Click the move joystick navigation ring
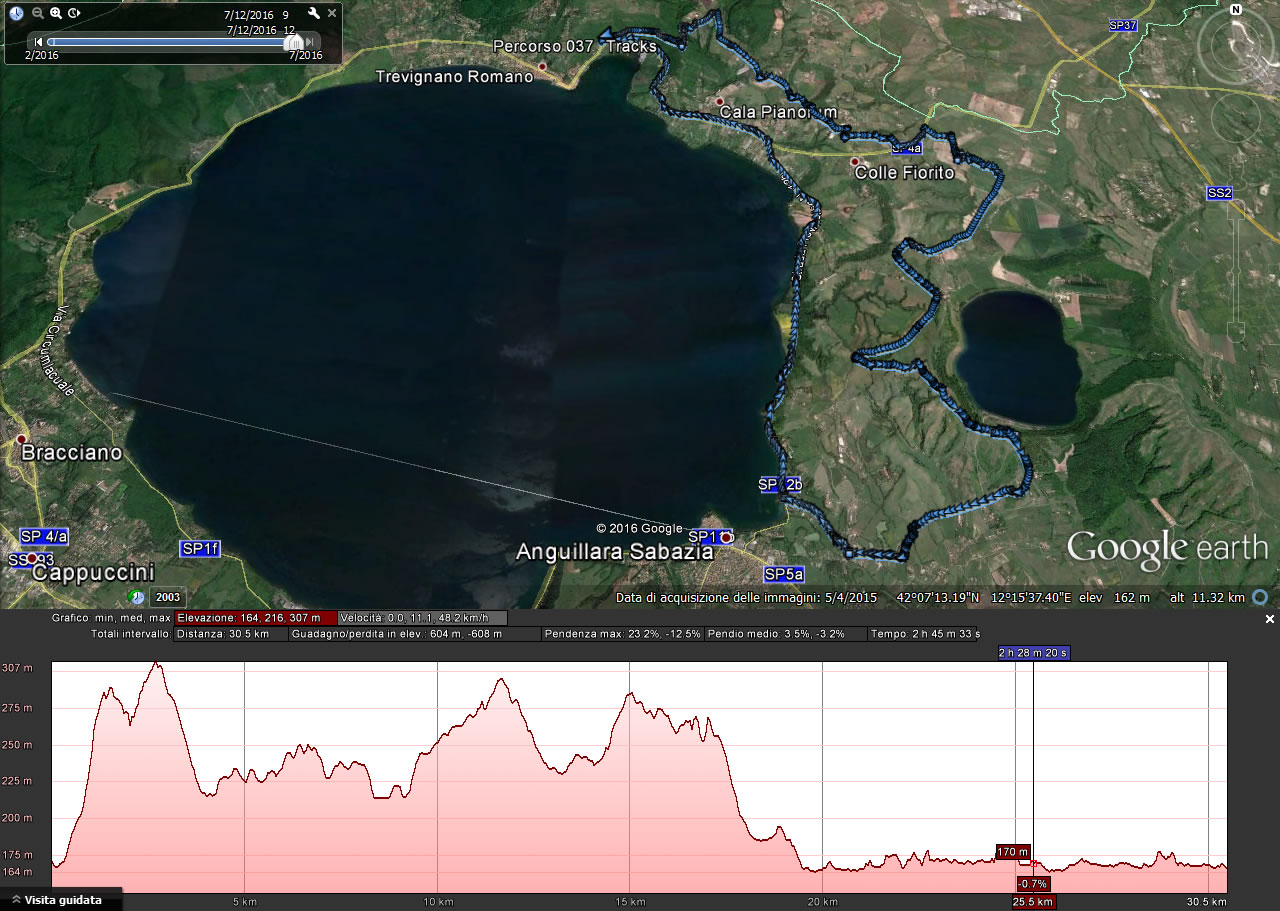The image size is (1280, 911). click(x=1236, y=119)
